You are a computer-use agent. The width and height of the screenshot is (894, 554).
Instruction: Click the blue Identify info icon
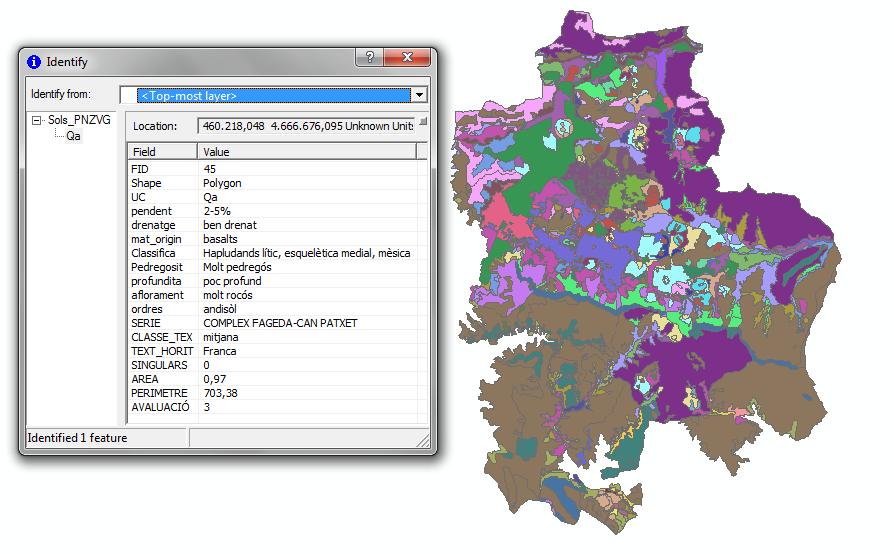pyautogui.click(x=34, y=62)
